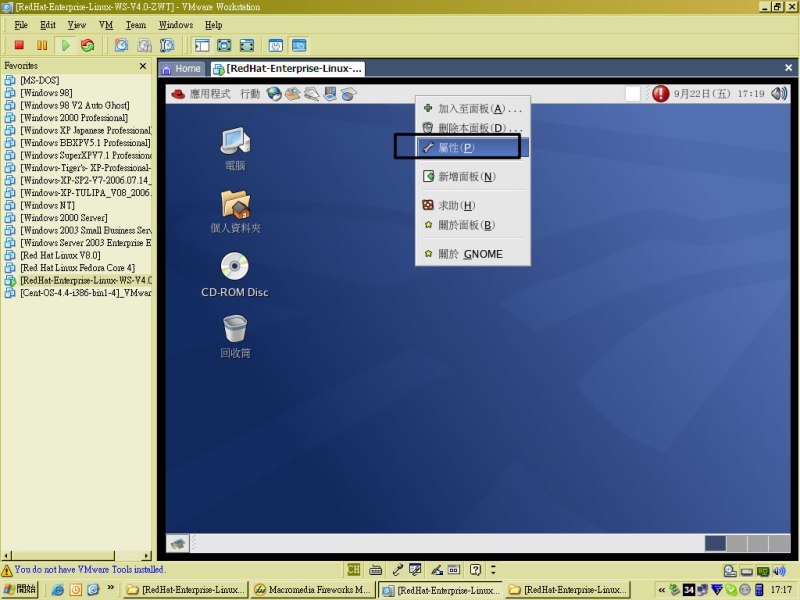Open the VM menu
800x600 pixels.
click(x=106, y=25)
